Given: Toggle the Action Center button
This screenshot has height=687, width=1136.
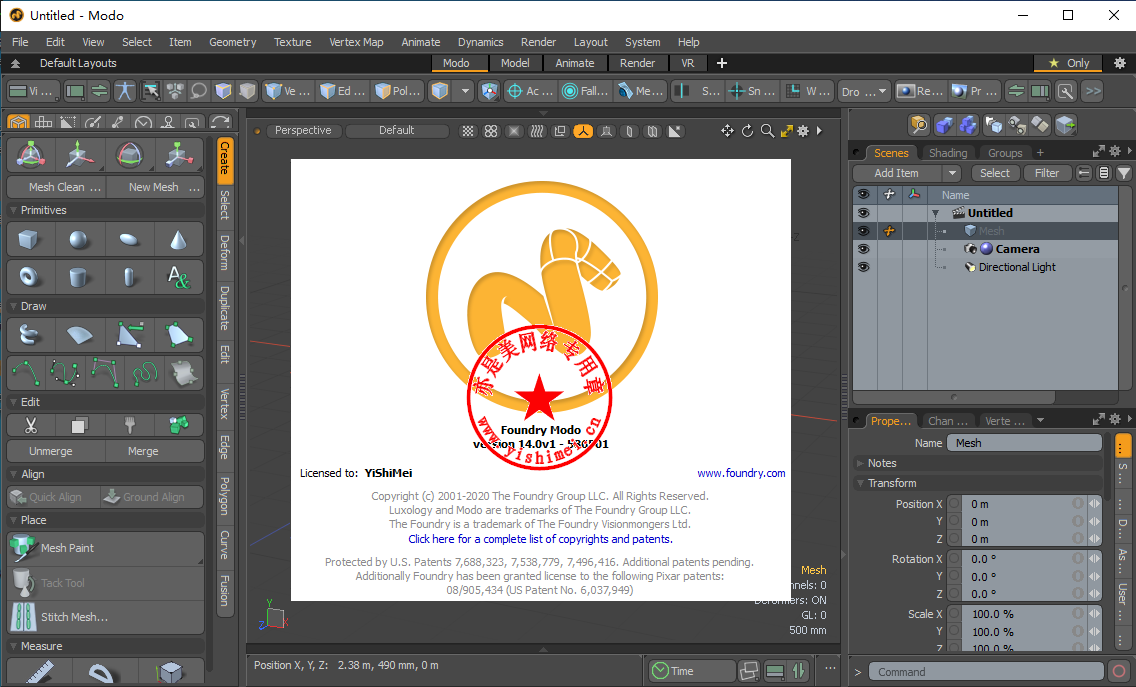Looking at the screenshot, I should 530,91.
